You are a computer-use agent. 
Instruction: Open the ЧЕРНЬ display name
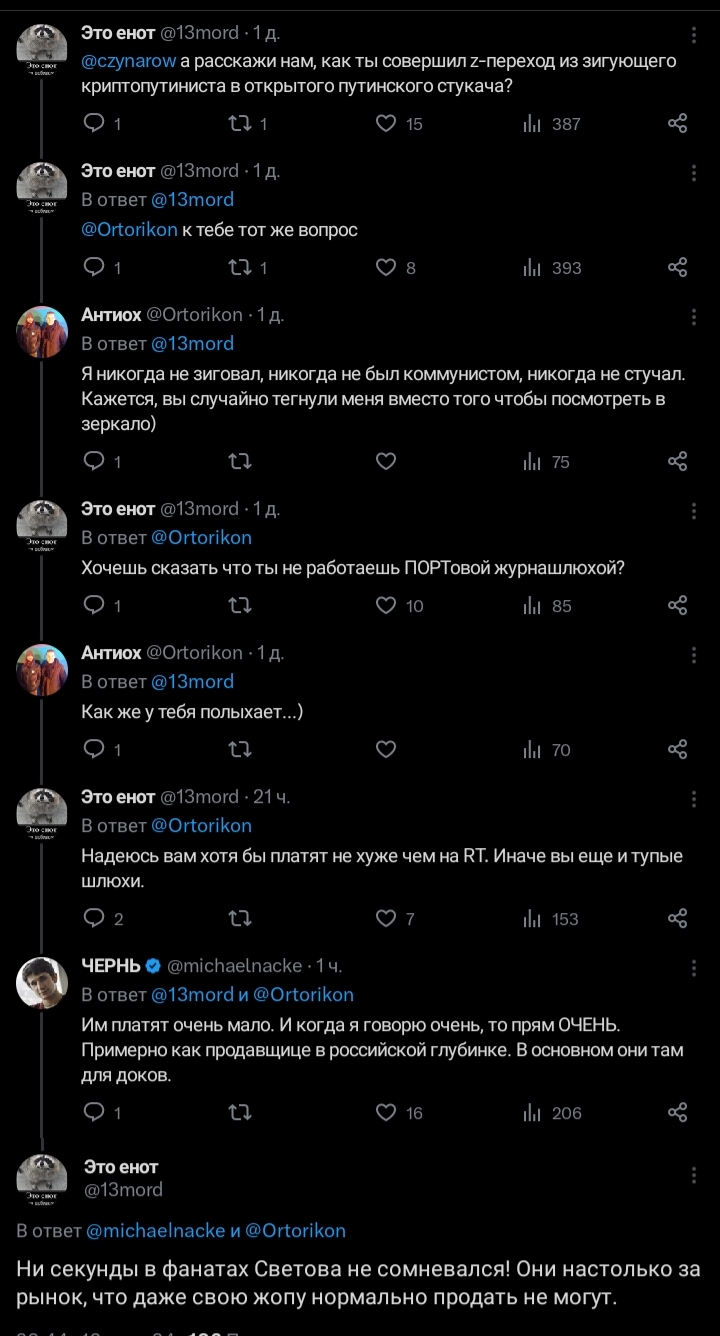[110, 966]
